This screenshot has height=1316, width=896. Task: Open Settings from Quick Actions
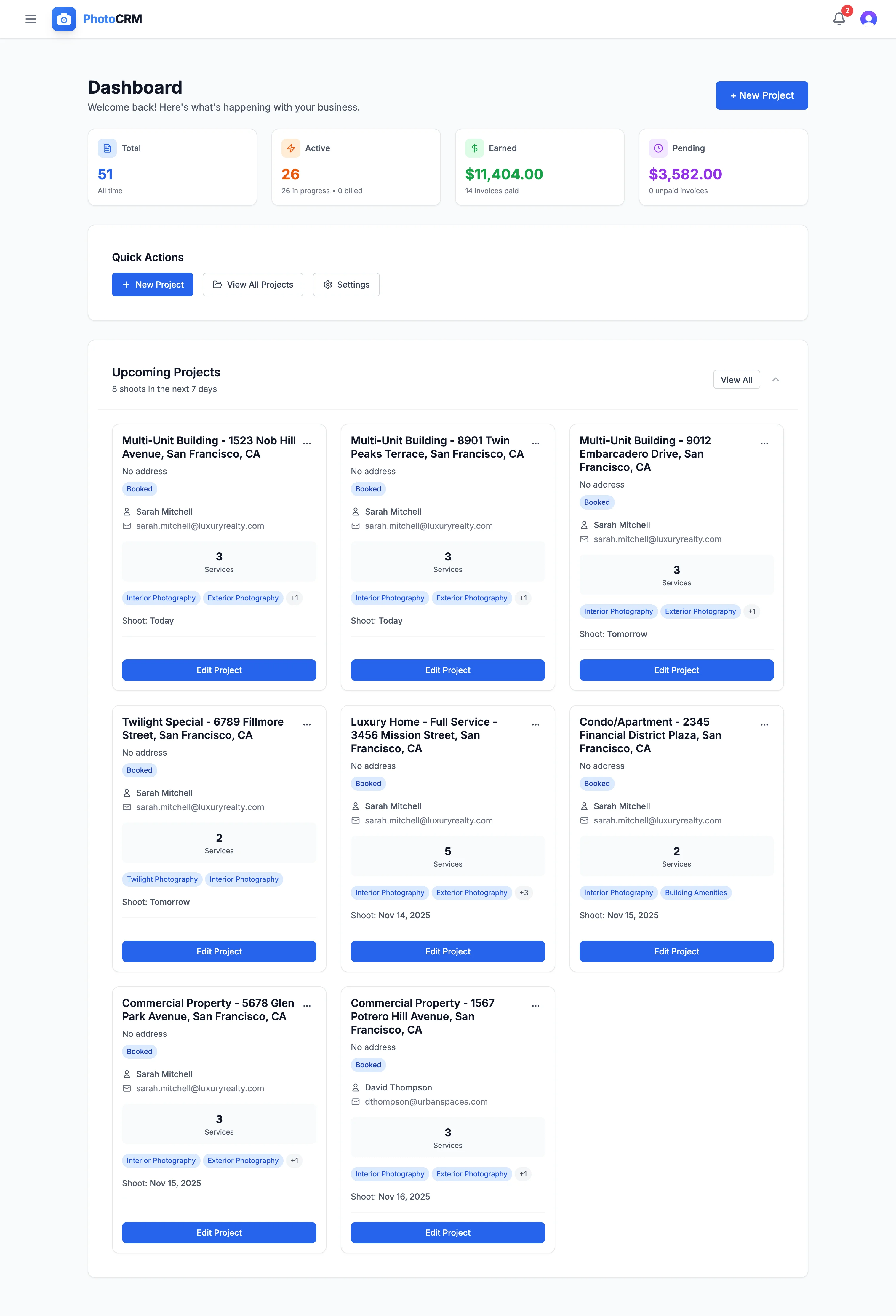[346, 284]
